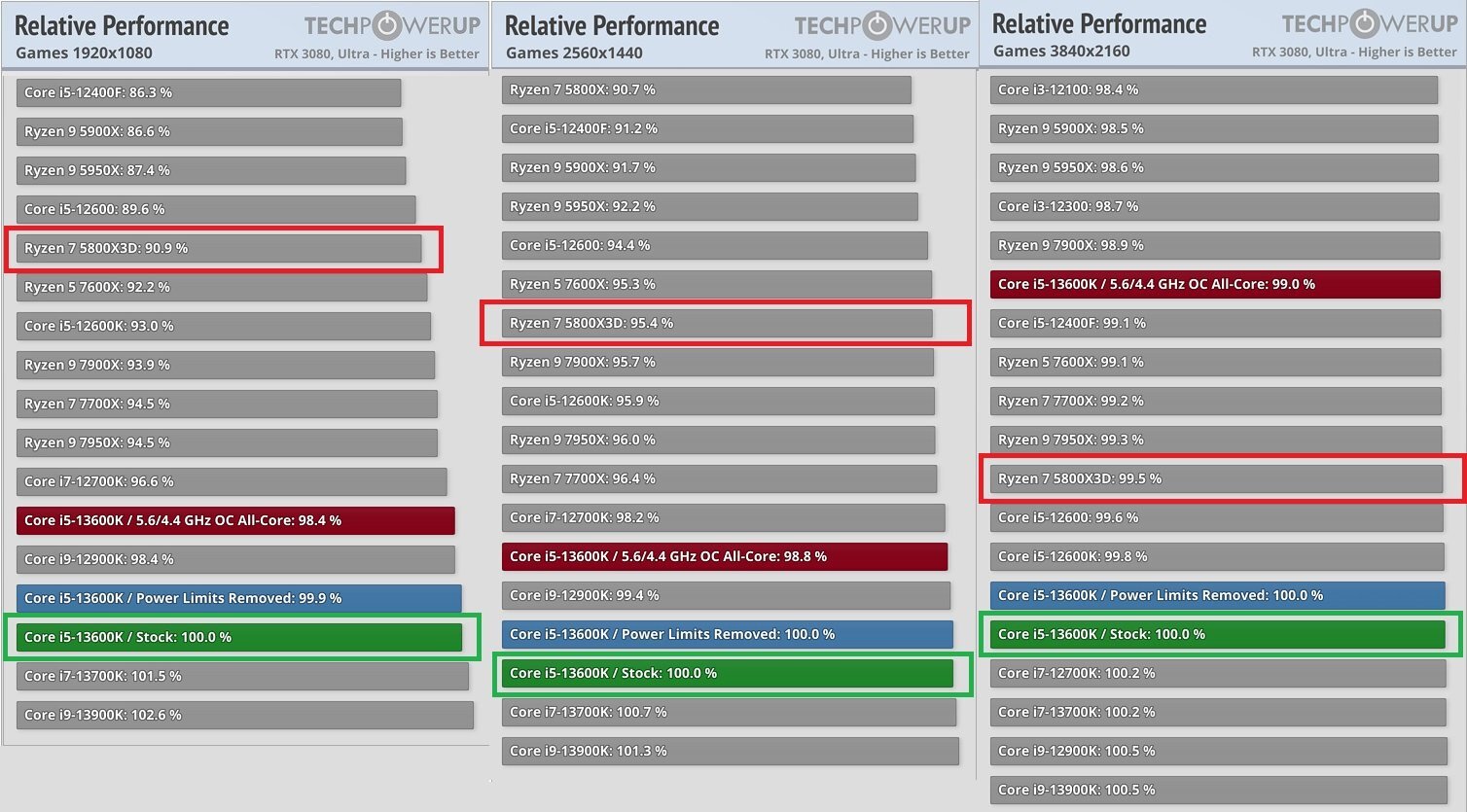Click the 'Games 2560x1440' subtitle
This screenshot has width=1467, height=812.
[x=574, y=53]
